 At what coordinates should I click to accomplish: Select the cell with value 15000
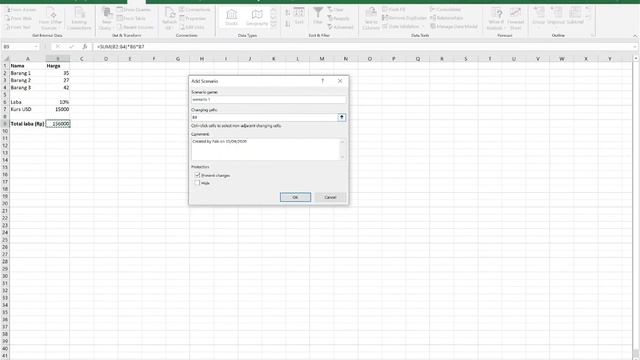58,109
